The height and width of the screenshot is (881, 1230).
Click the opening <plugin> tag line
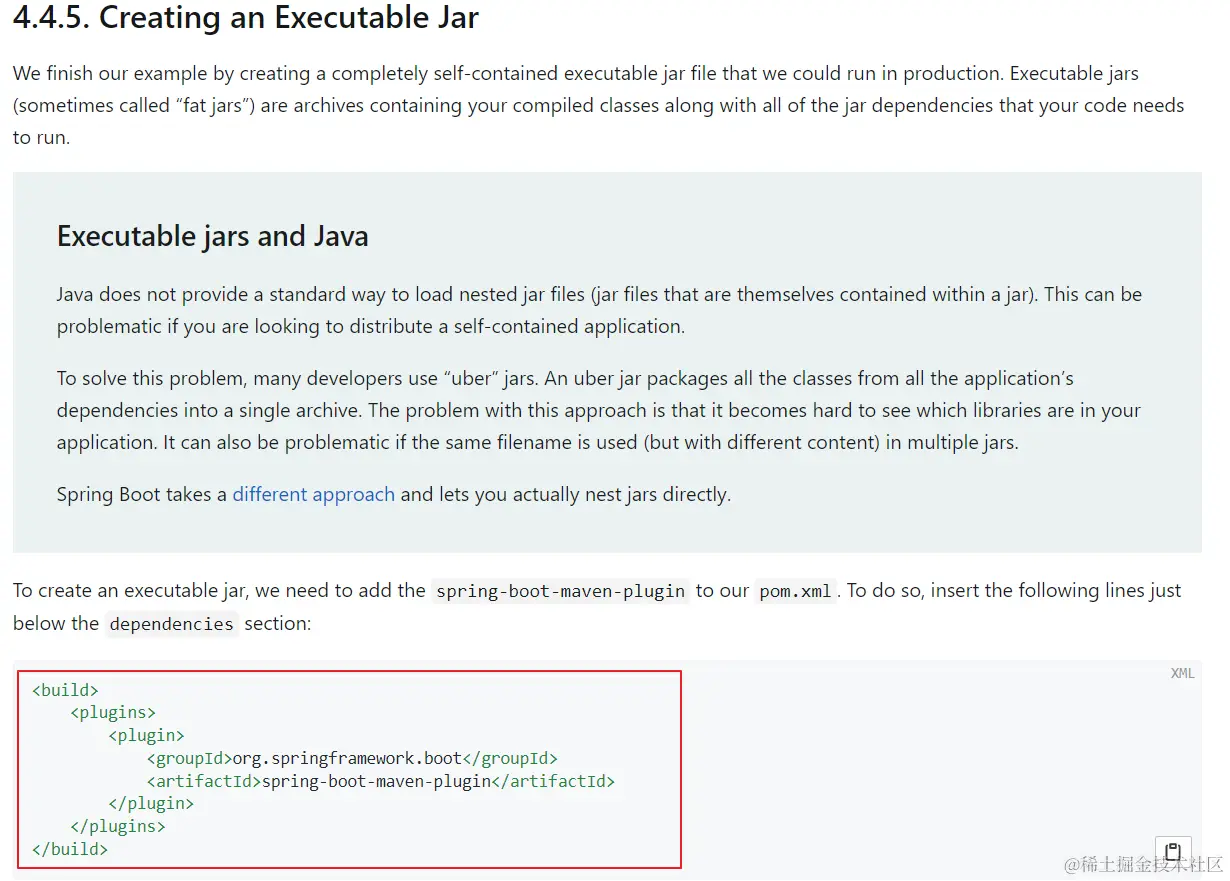(x=146, y=736)
